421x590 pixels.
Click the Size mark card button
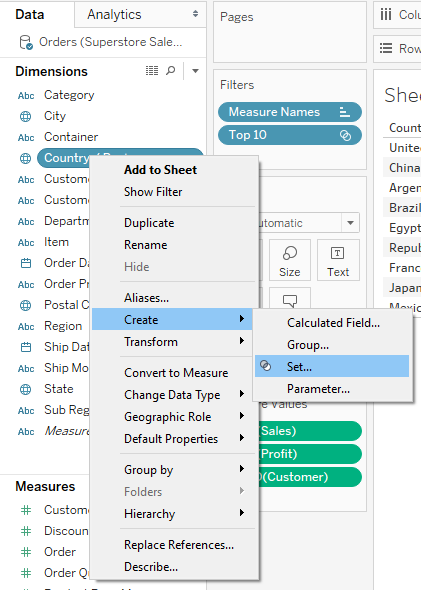click(290, 260)
